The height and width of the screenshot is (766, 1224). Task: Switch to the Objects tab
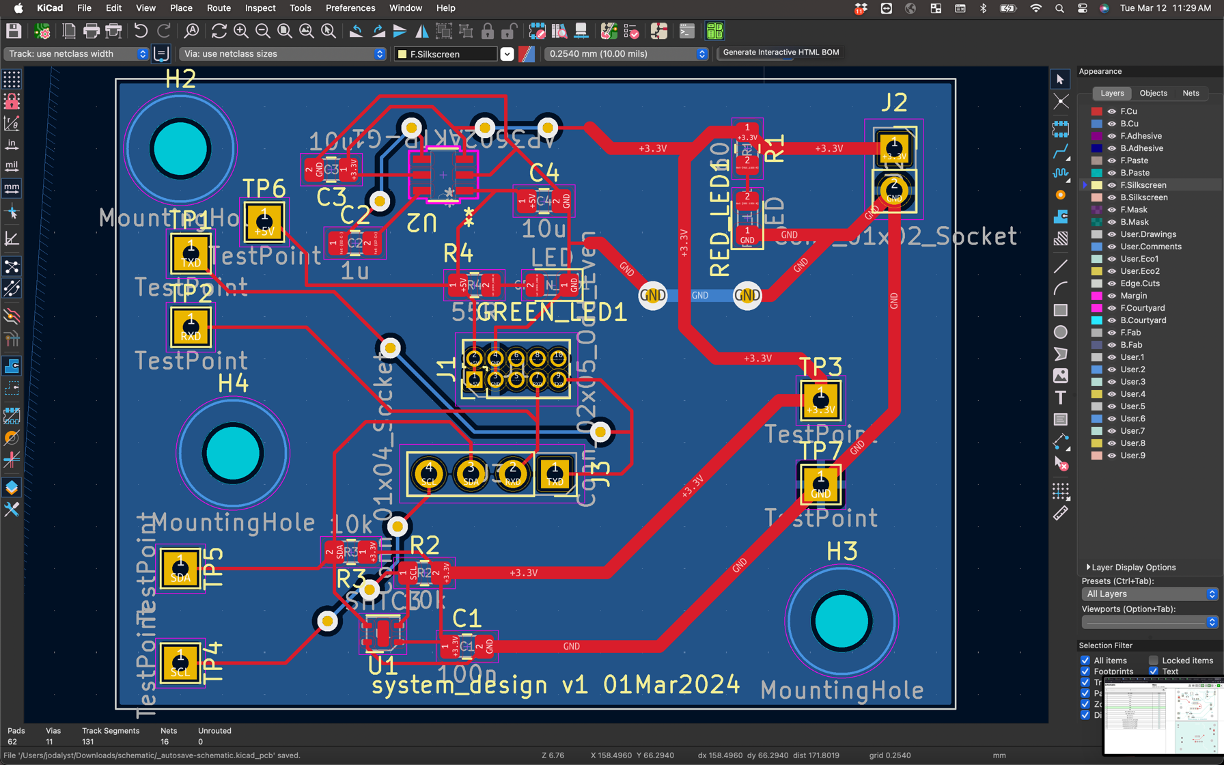click(1153, 93)
